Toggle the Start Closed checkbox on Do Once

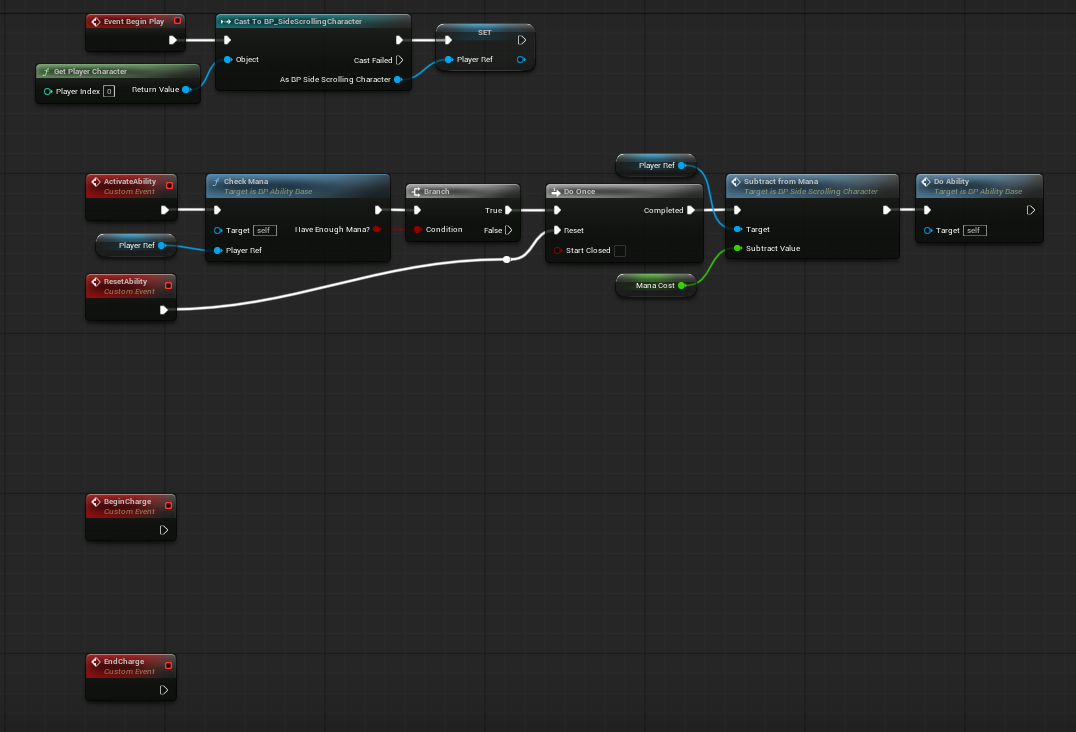pos(618,251)
